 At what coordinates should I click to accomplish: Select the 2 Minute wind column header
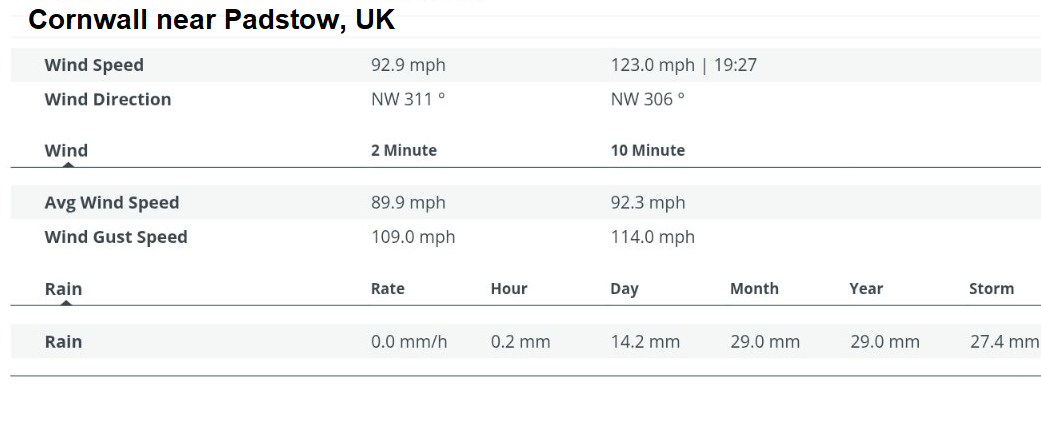pyautogui.click(x=404, y=151)
